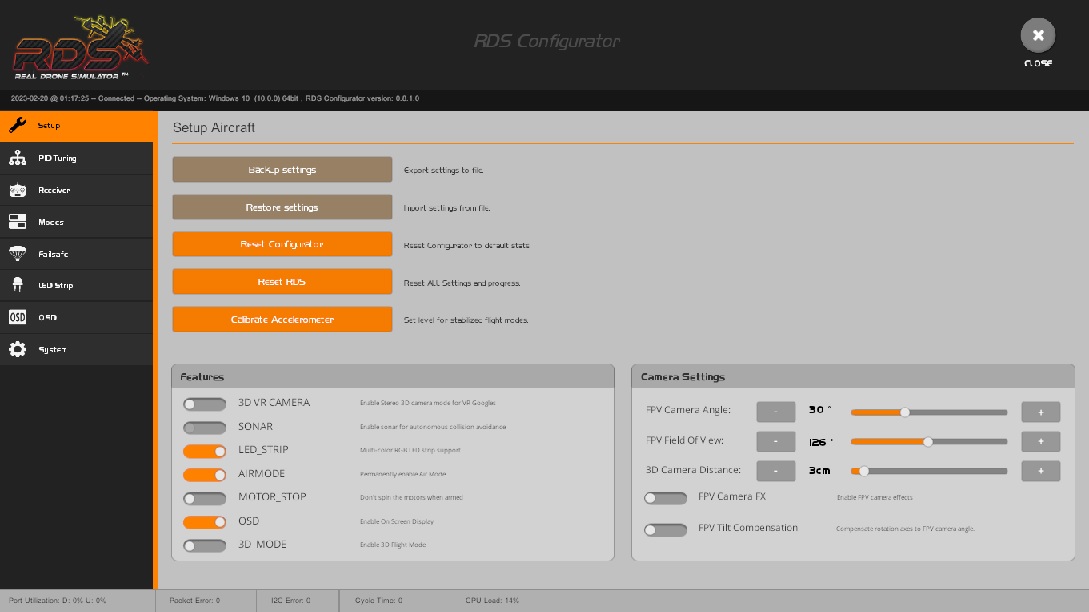1089x612 pixels.
Task: Click the RDS Configurator title text
Action: click(547, 41)
